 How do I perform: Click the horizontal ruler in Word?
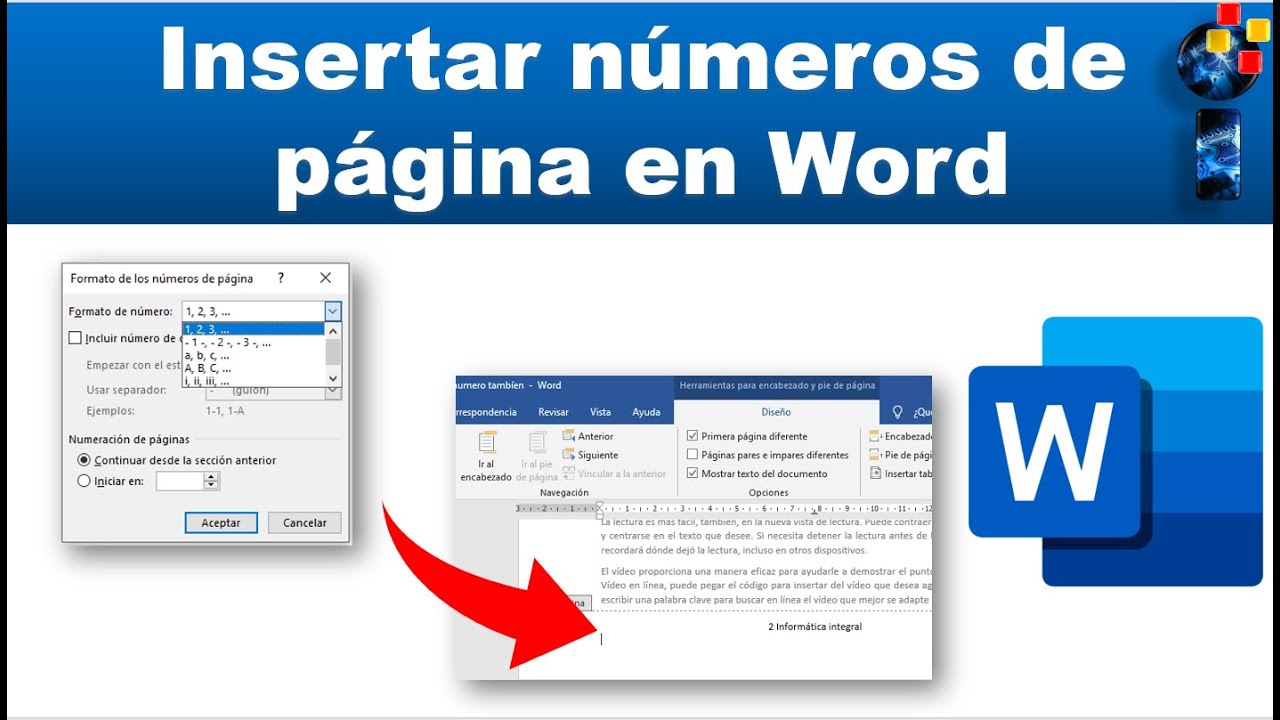(725, 508)
